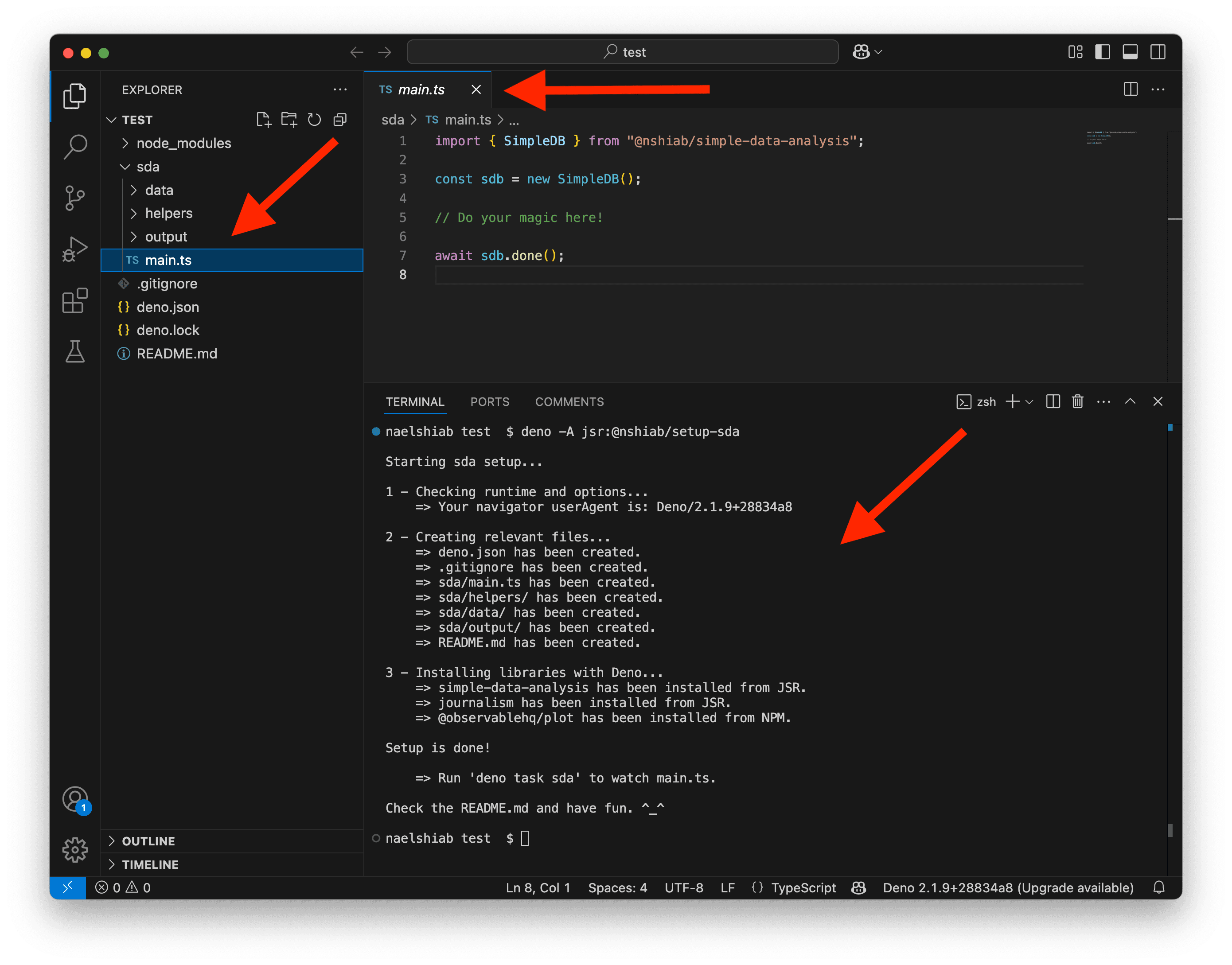Open Source Control view
Viewport: 1232px width, 965px height.
pyautogui.click(x=74, y=198)
